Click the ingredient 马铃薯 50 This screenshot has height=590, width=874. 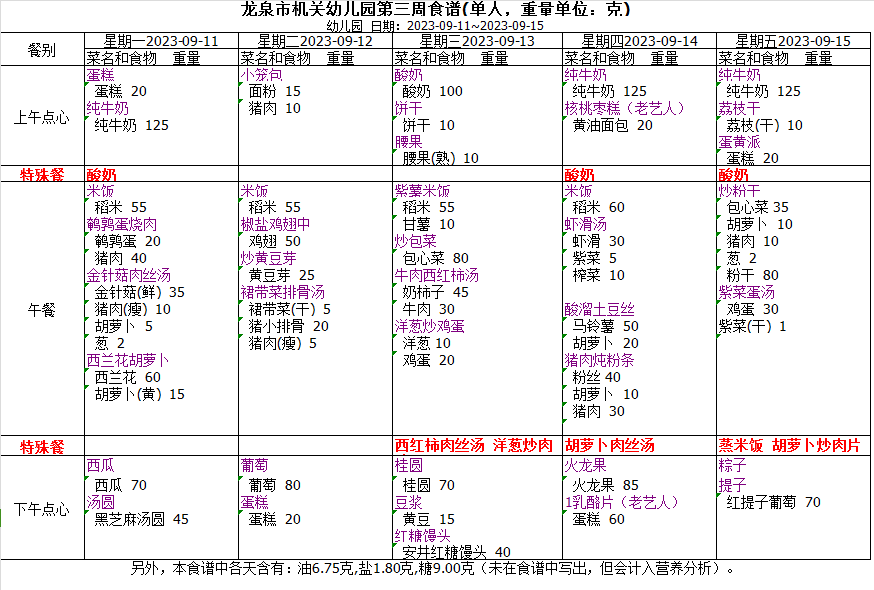[x=605, y=326]
